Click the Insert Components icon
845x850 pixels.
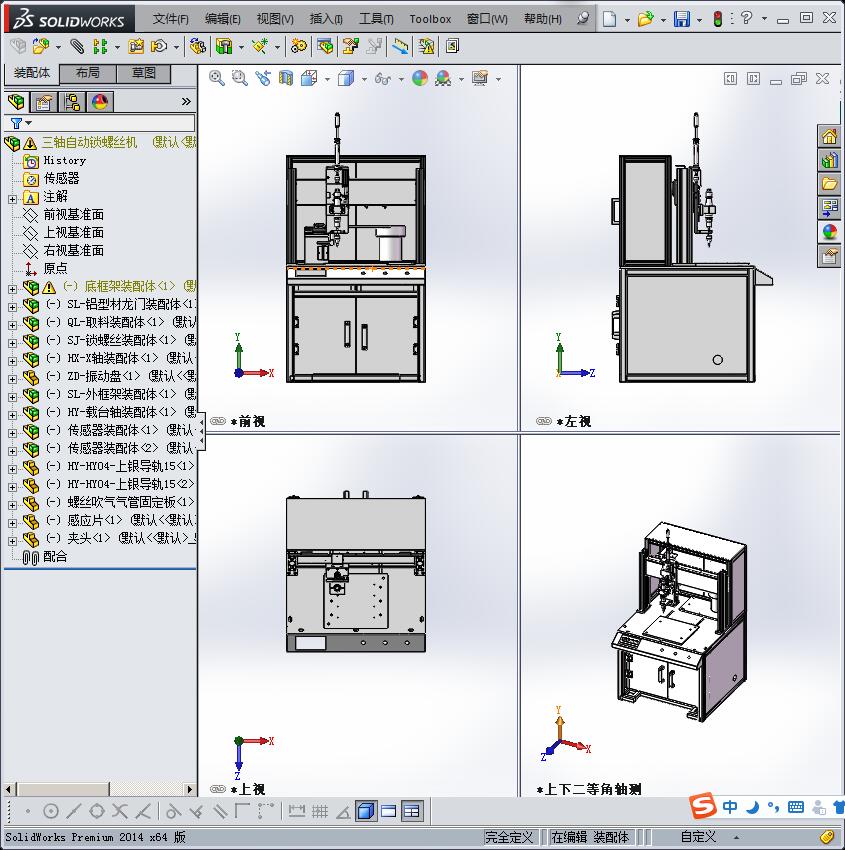(40, 47)
